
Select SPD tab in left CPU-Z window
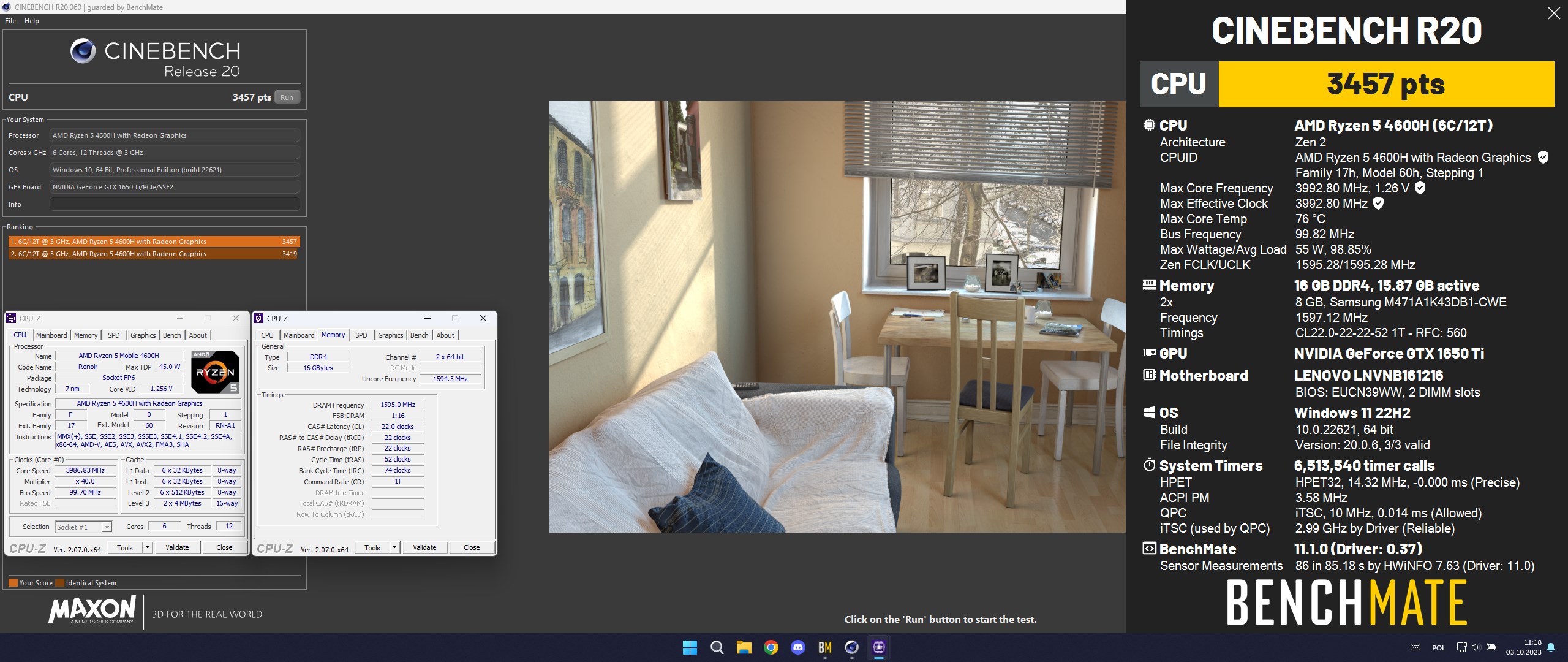114,335
